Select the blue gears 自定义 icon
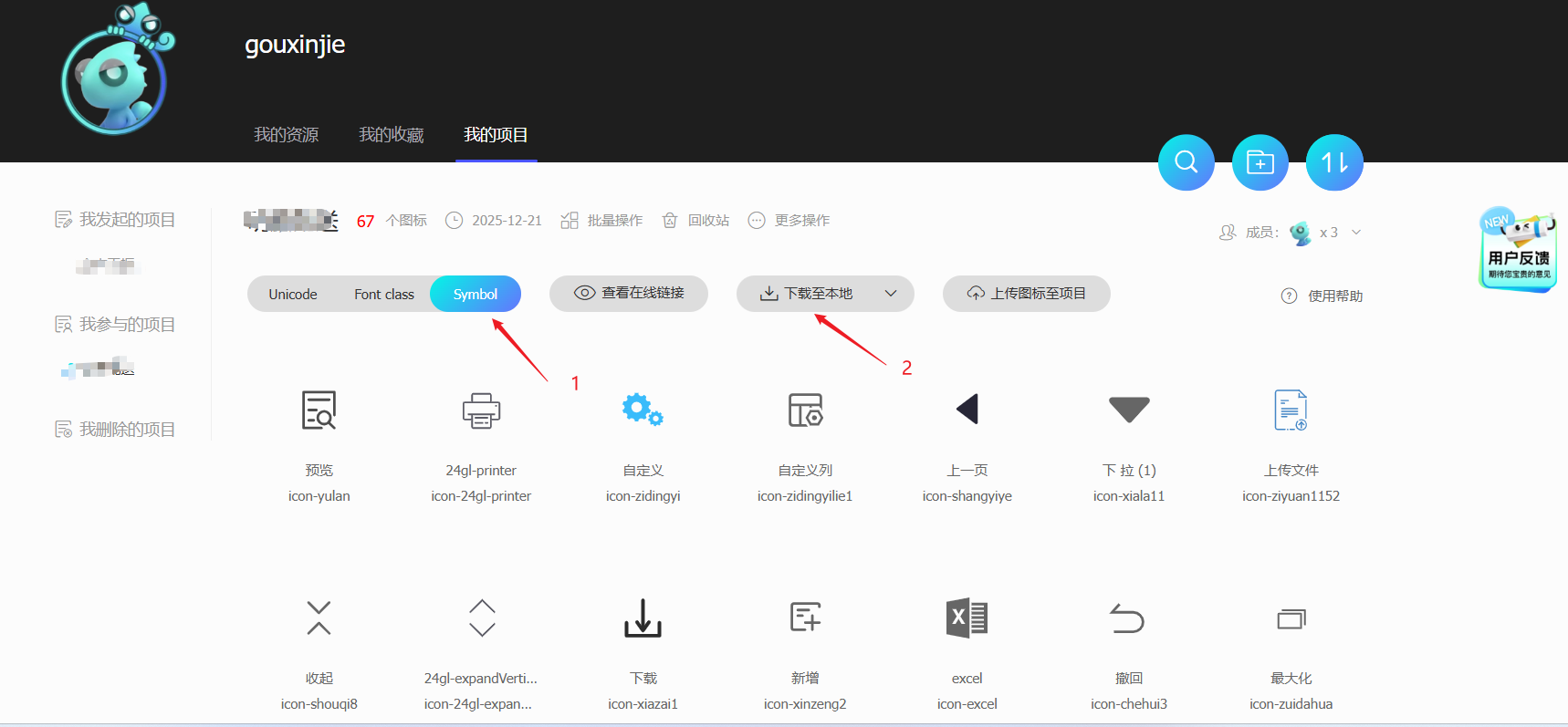The width and height of the screenshot is (1568, 727). click(643, 410)
